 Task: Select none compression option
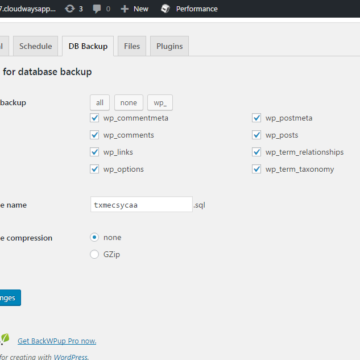(x=95, y=237)
